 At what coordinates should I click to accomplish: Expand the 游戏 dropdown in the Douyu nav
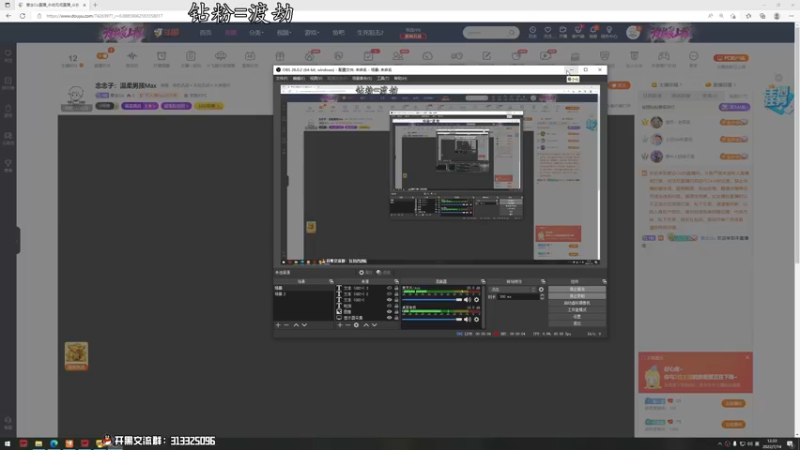(311, 33)
